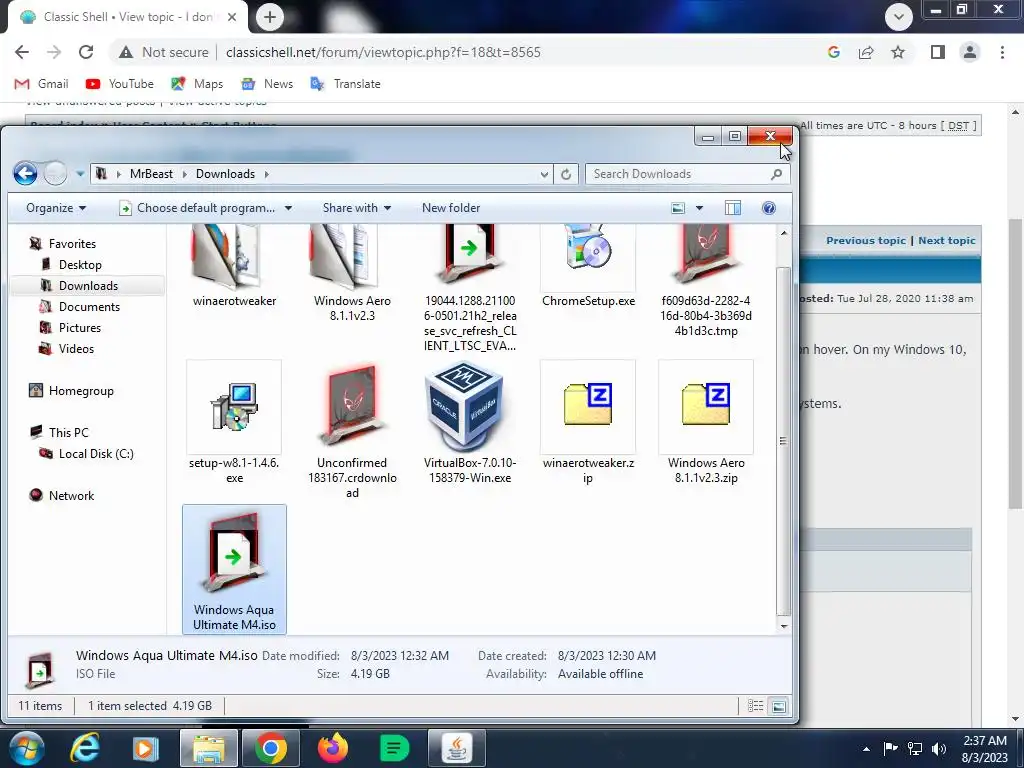This screenshot has height=768, width=1024.
Task: Open new Chrome tab
Action: [x=270, y=17]
